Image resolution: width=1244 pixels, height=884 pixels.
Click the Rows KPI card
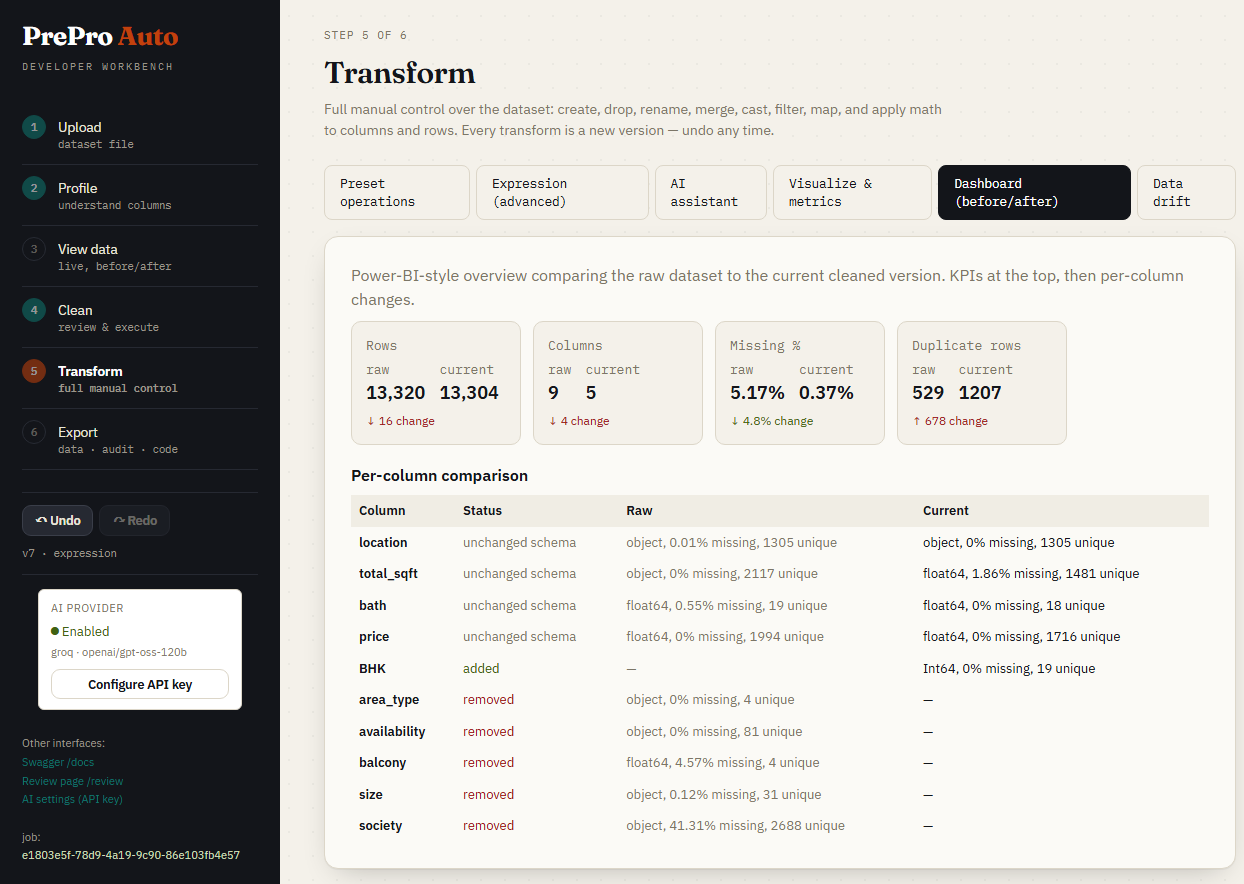pyautogui.click(x=436, y=383)
